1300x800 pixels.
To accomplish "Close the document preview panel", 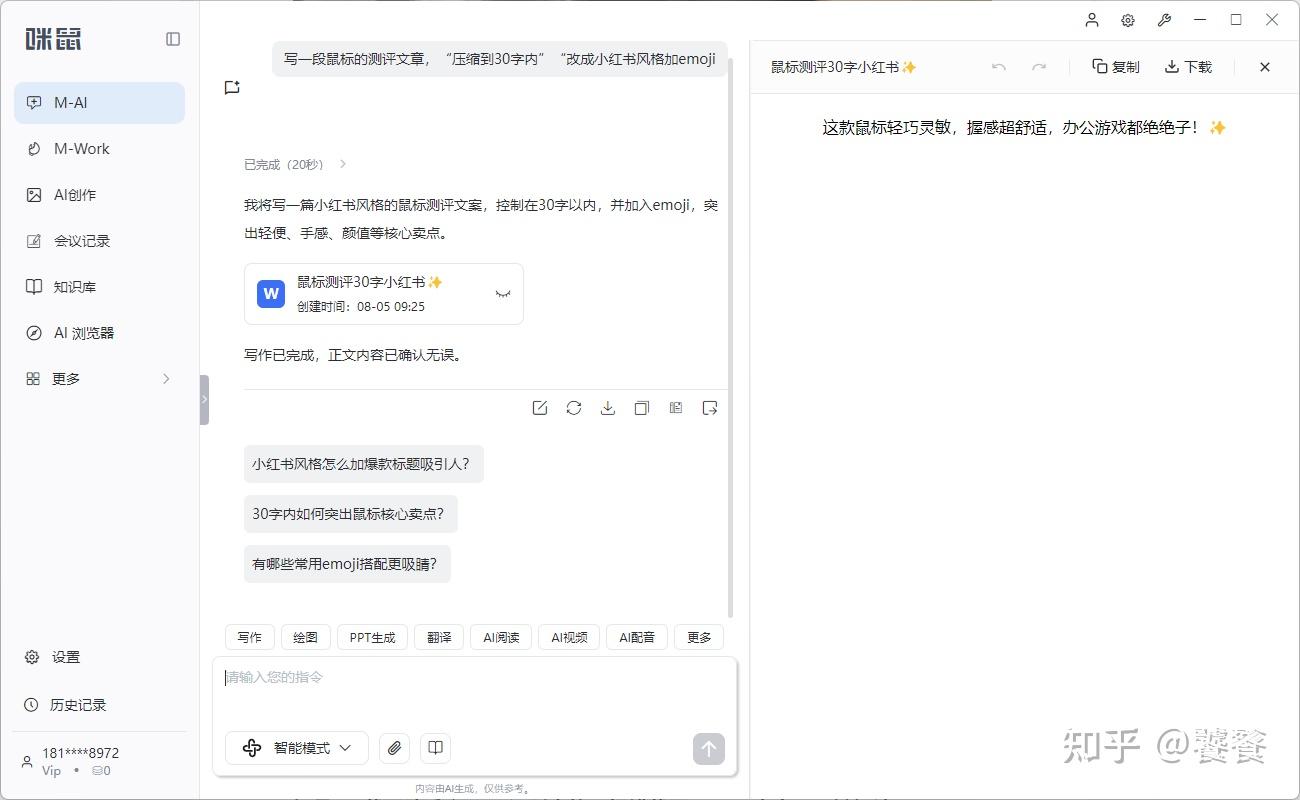I will [1265, 67].
